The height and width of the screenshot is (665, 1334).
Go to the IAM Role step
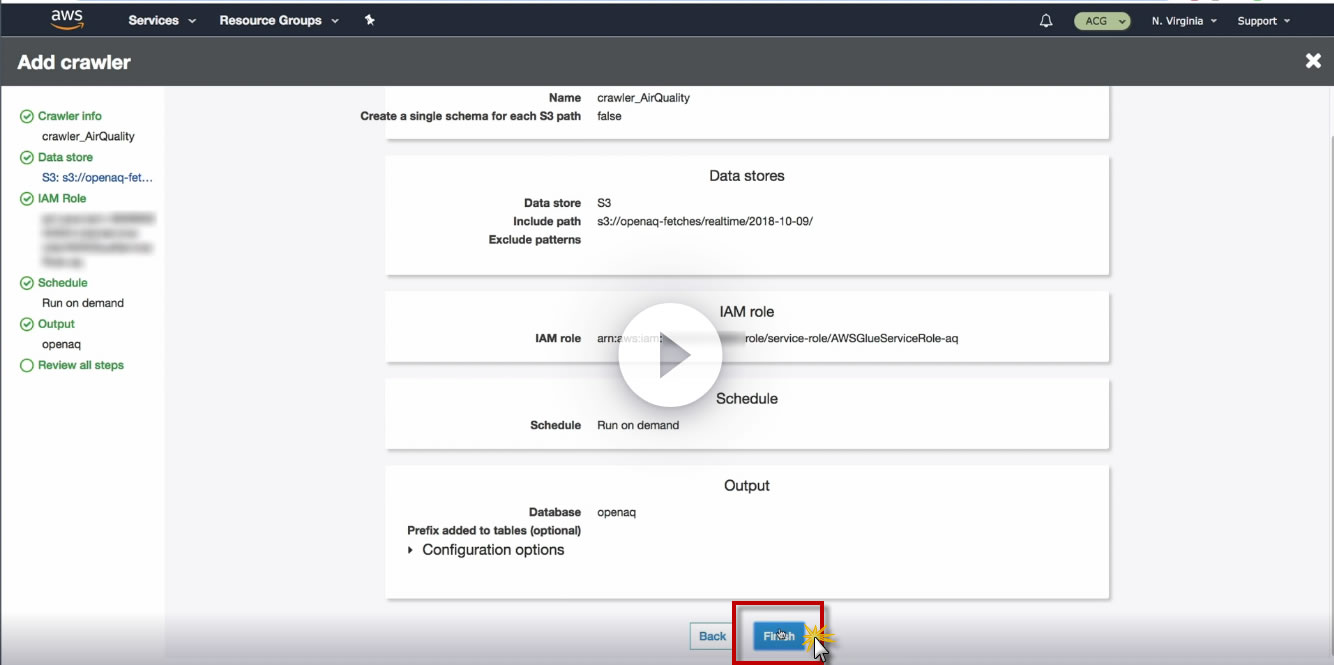62,198
